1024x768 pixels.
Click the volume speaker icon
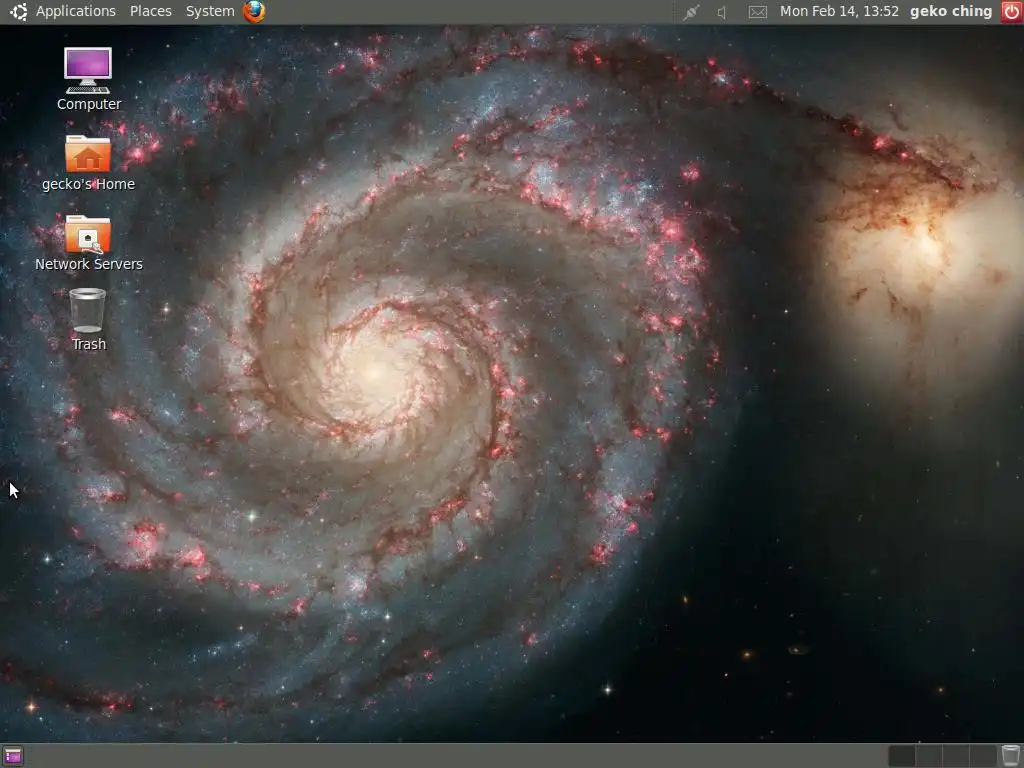pos(722,12)
